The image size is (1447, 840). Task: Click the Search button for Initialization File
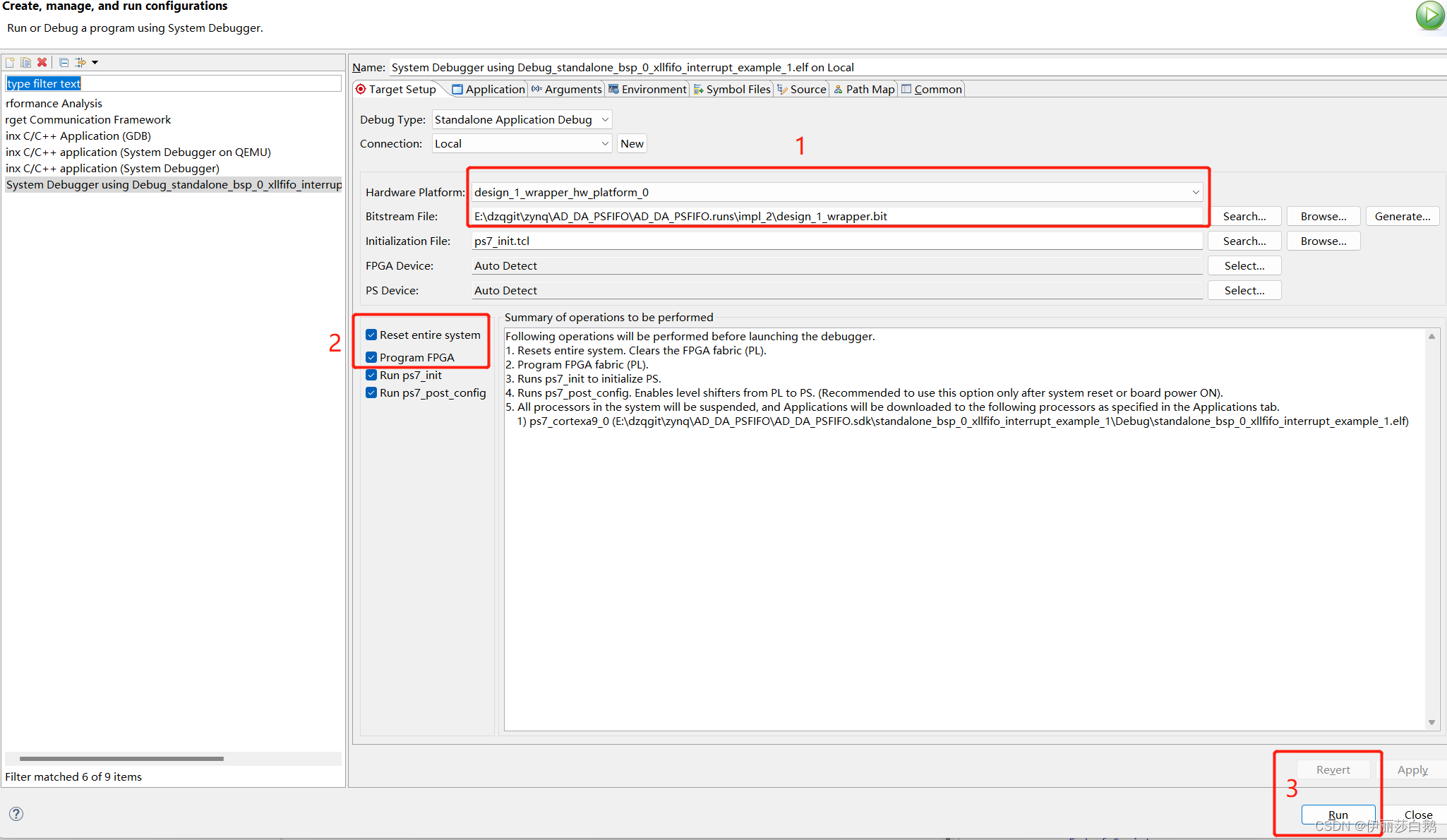pos(1247,240)
